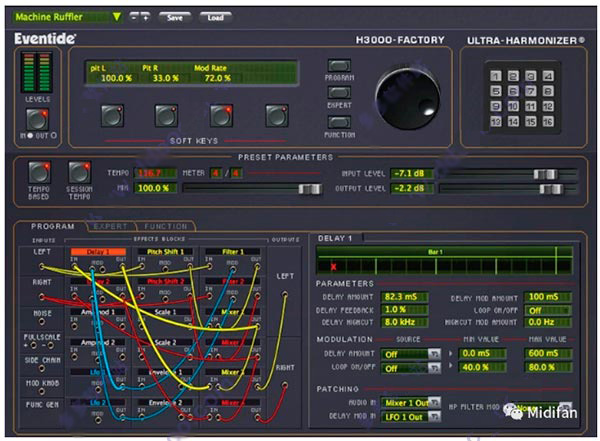Click the Loop Min Value 40.0 % field
This screenshot has width=600, height=441.
(482, 367)
